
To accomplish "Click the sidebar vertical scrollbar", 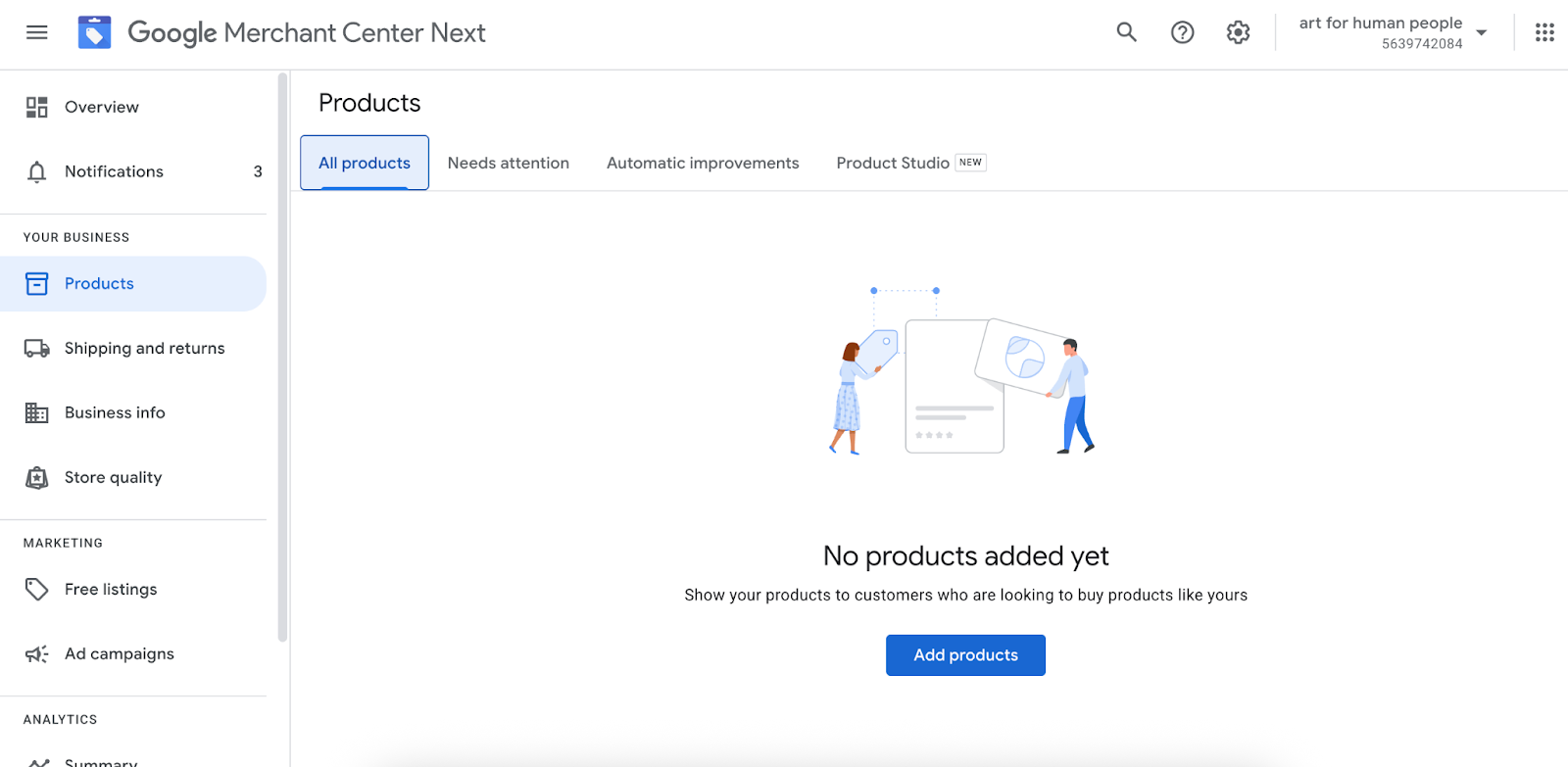I will 282,358.
